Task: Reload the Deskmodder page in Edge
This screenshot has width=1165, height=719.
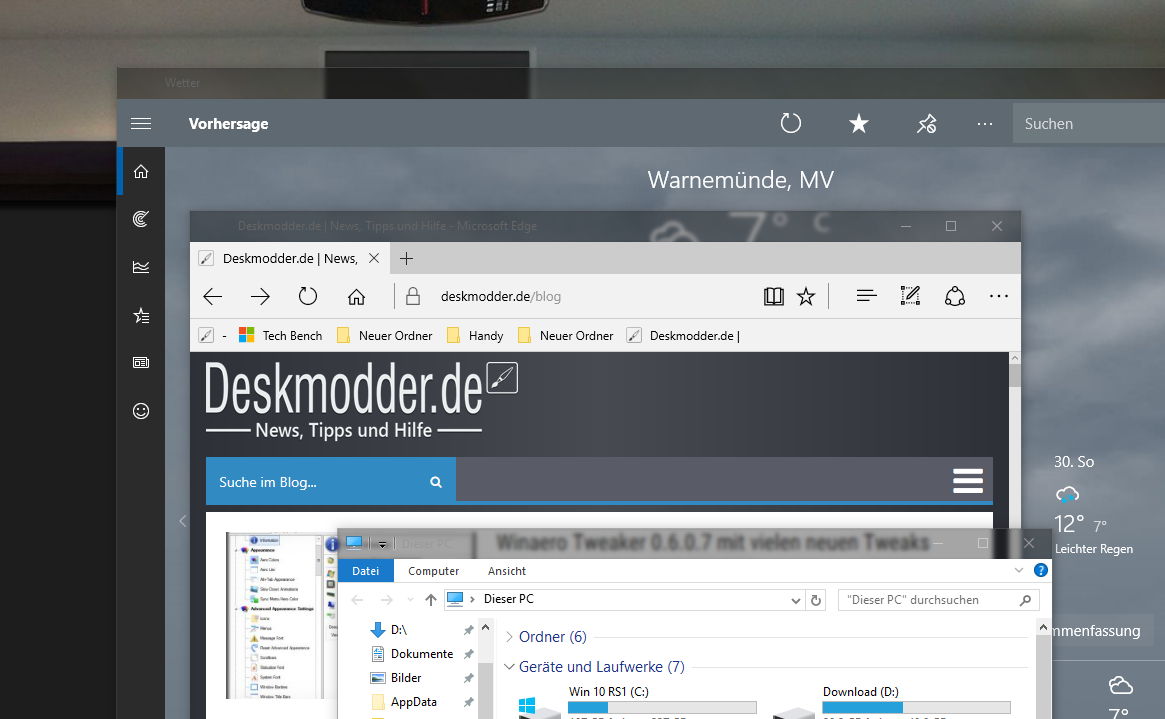Action: click(308, 296)
